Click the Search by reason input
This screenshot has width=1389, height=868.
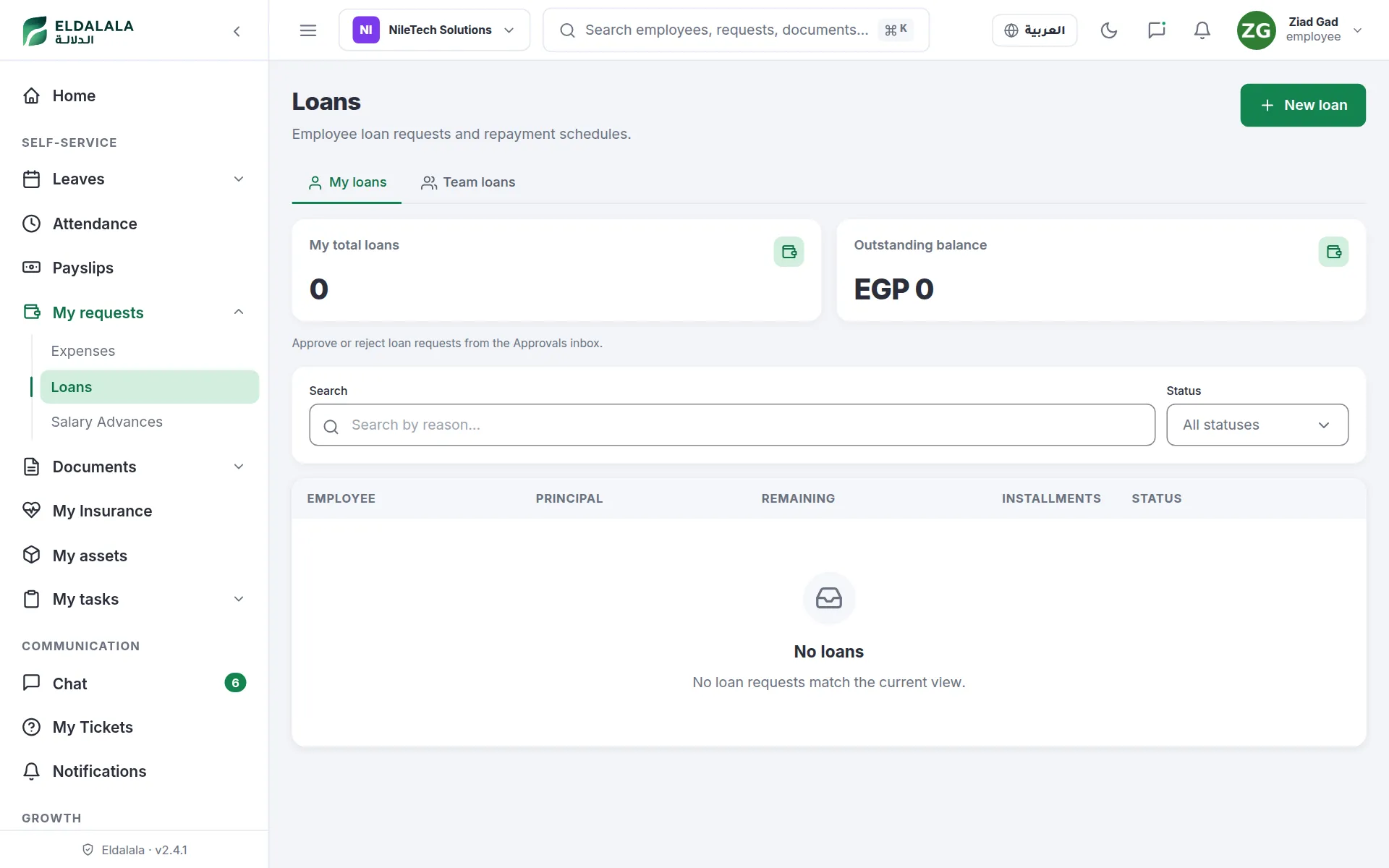[732, 425]
